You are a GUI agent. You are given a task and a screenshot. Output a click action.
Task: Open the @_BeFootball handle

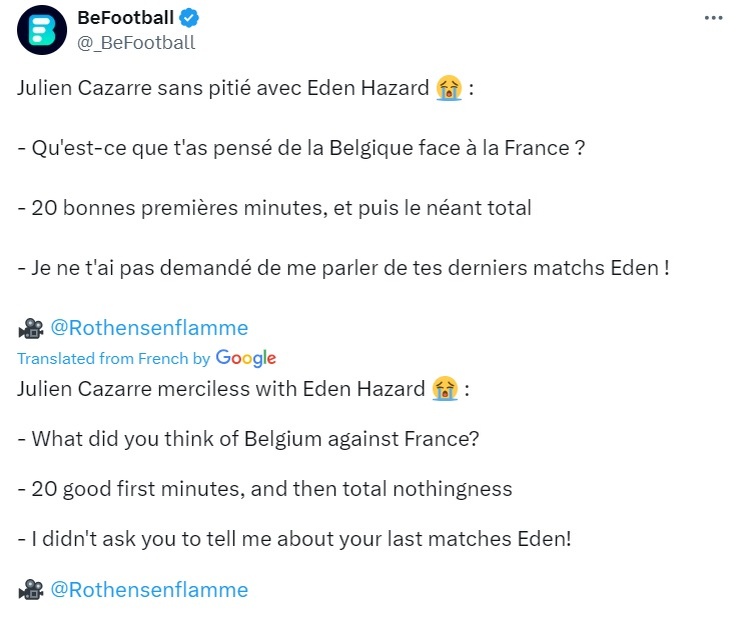pos(136,42)
